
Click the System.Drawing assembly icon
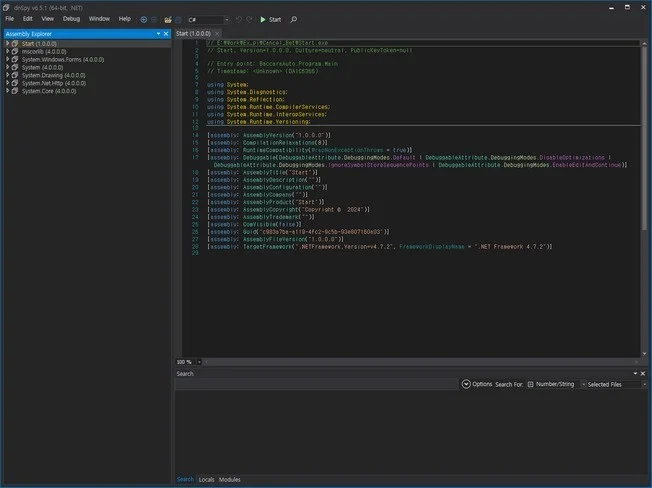click(x=15, y=75)
